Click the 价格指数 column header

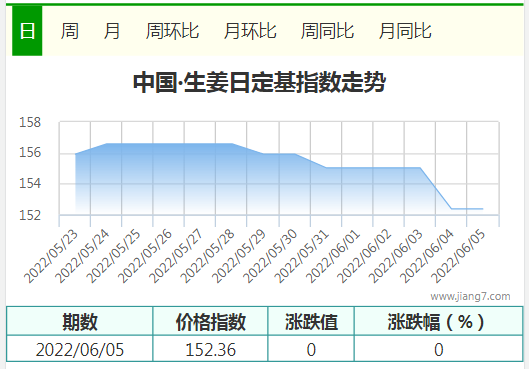210,321
